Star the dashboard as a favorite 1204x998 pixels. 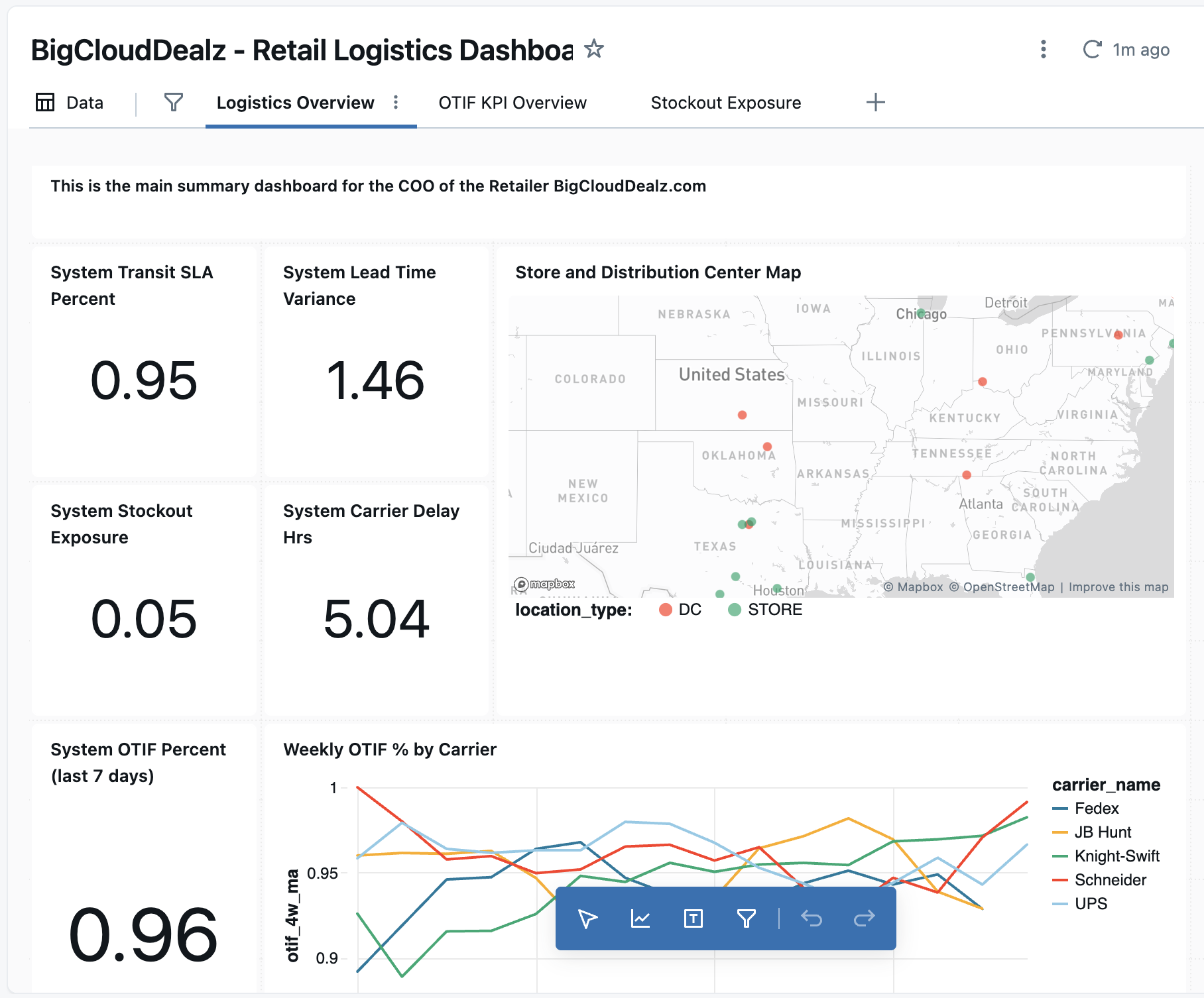tap(593, 49)
